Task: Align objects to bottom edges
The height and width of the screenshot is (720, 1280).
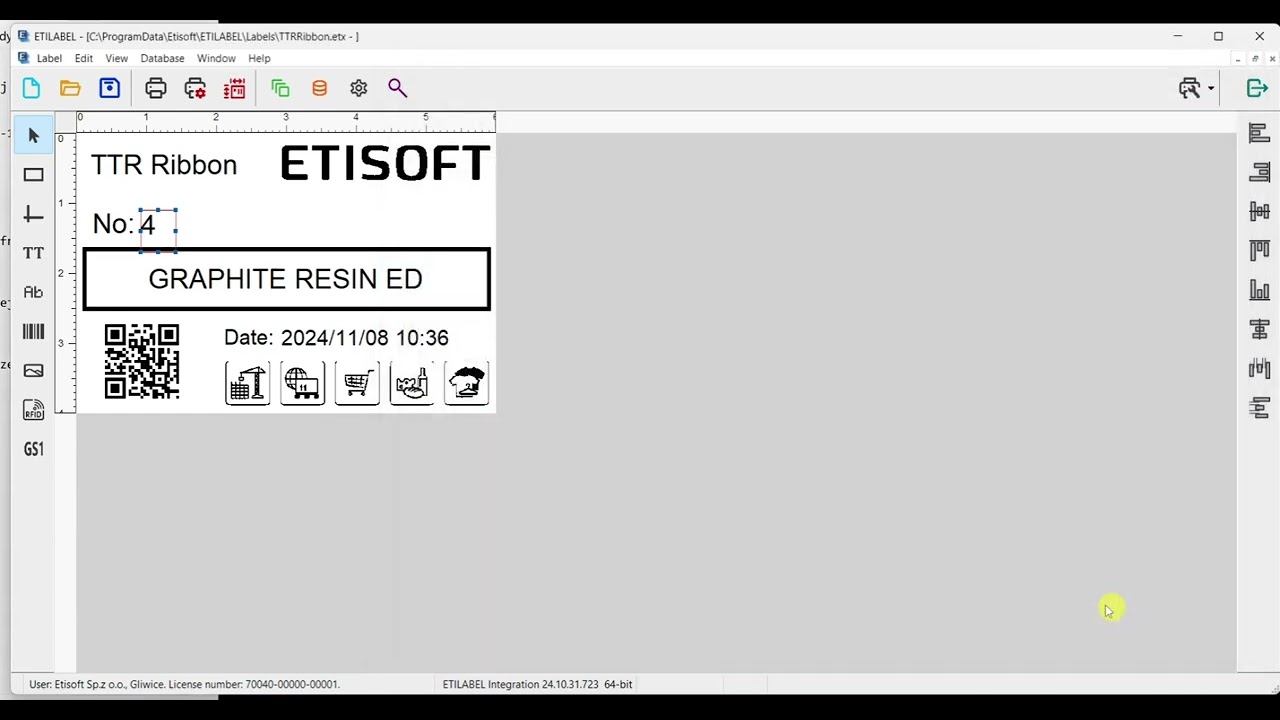Action: (x=1259, y=290)
